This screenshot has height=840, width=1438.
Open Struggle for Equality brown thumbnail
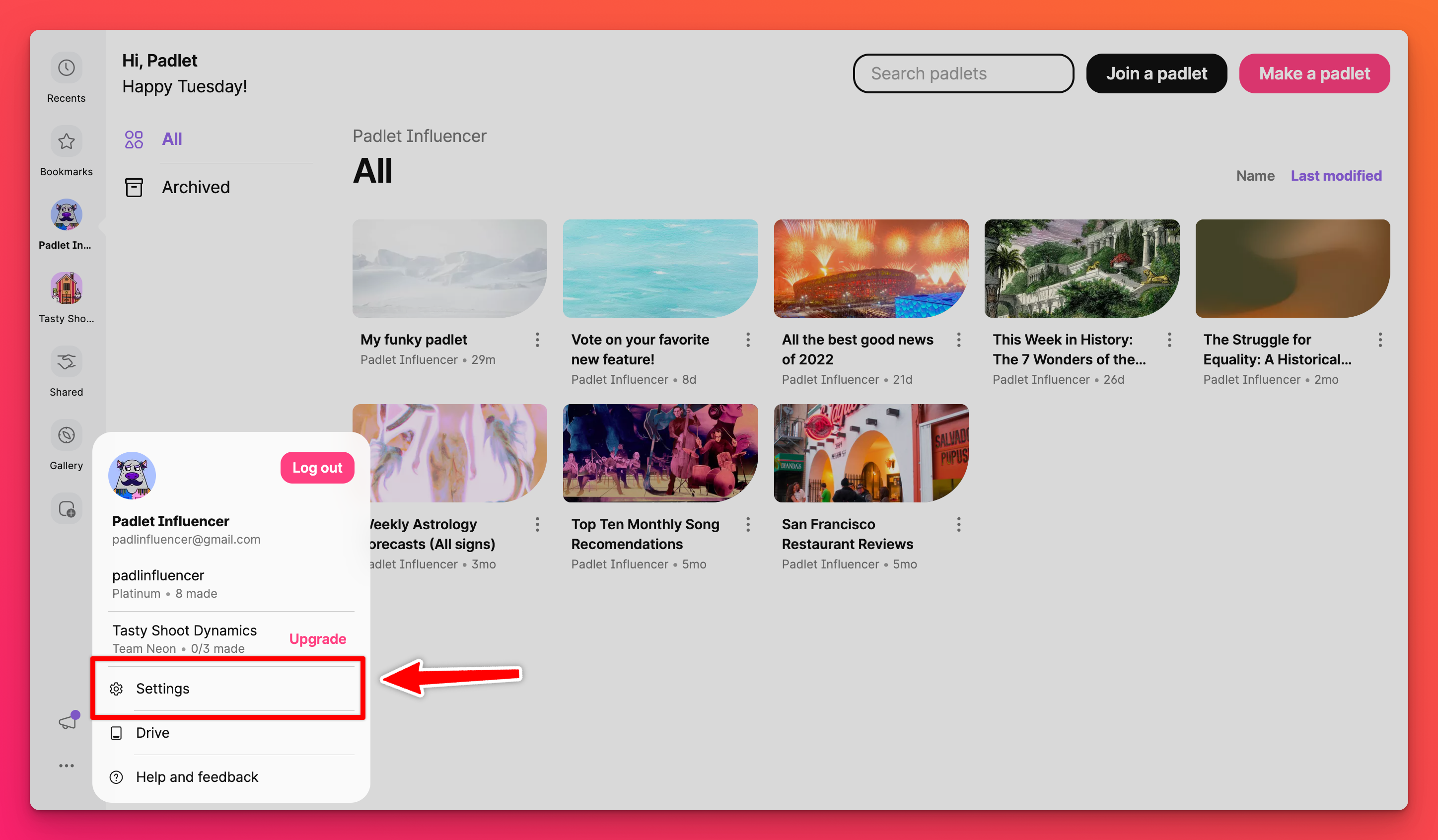click(1293, 269)
